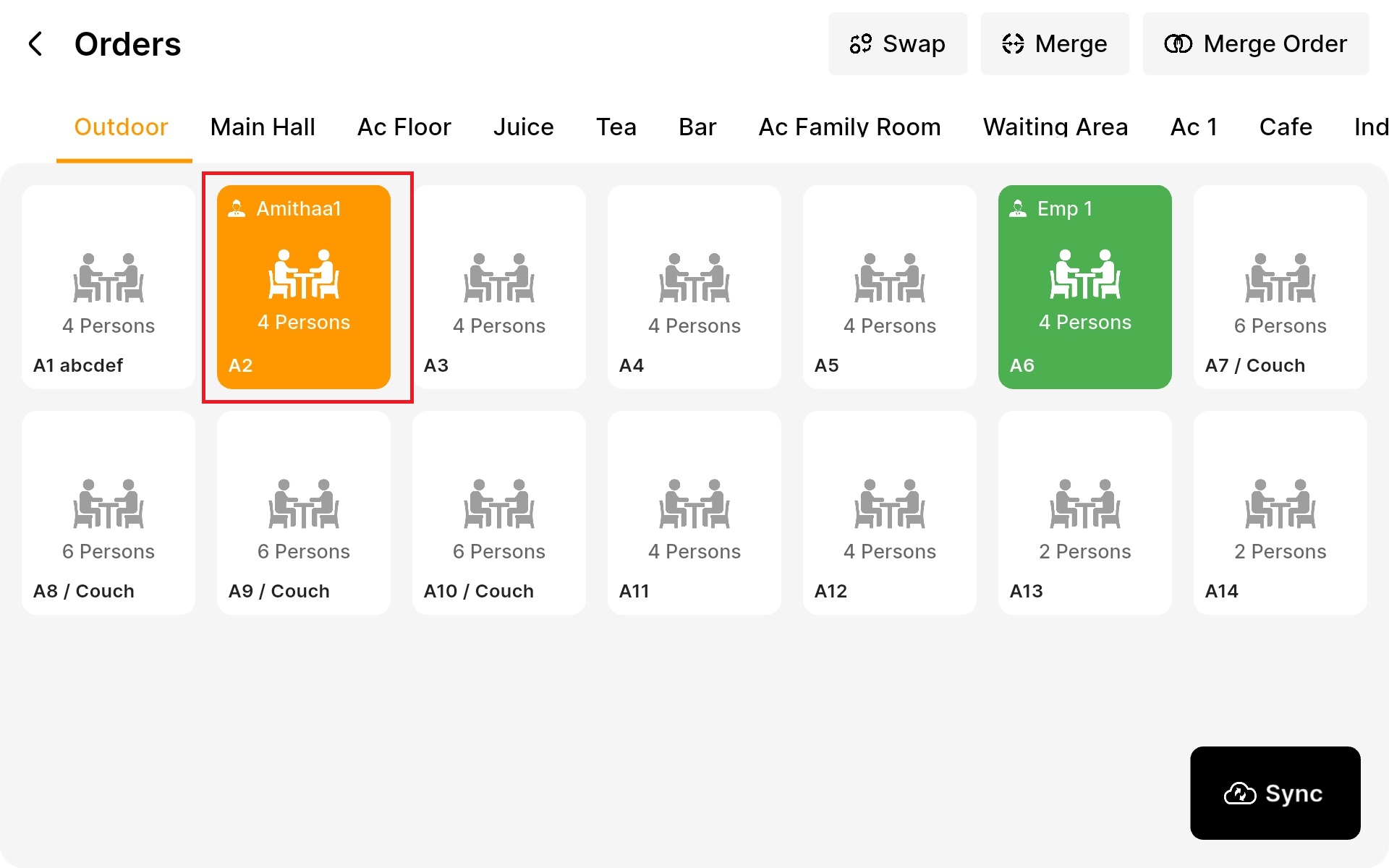Viewport: 1389px width, 868px height.
Task: Open table A1 abcdef
Action: click(109, 287)
